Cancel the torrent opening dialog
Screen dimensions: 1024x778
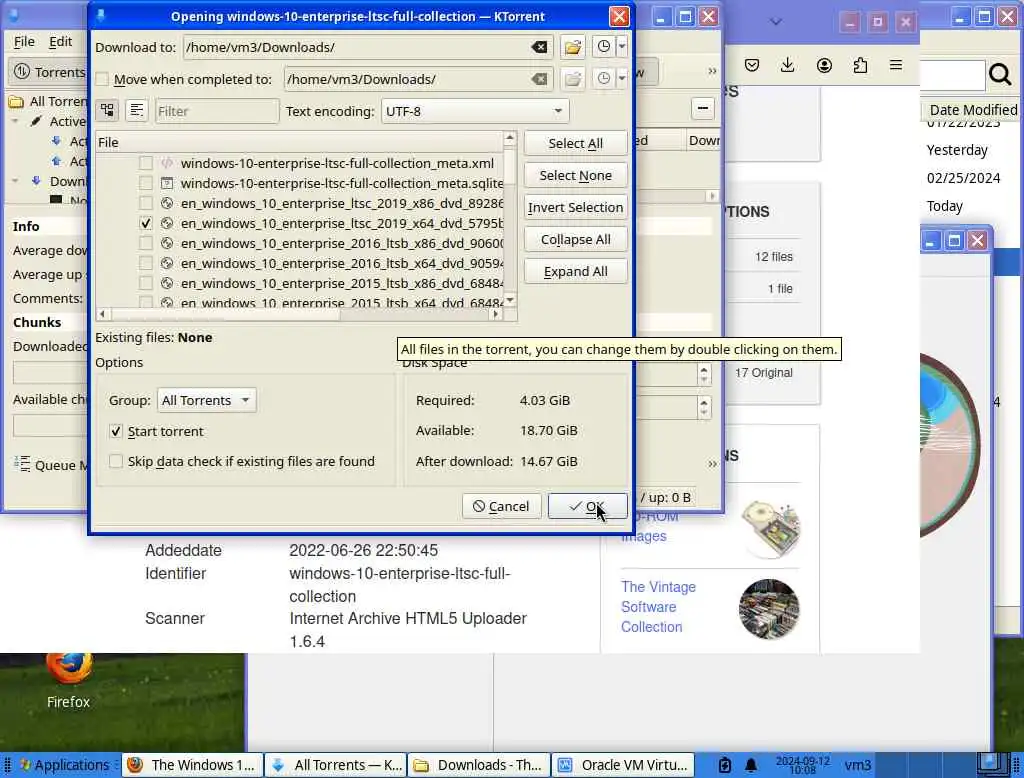tap(501, 506)
